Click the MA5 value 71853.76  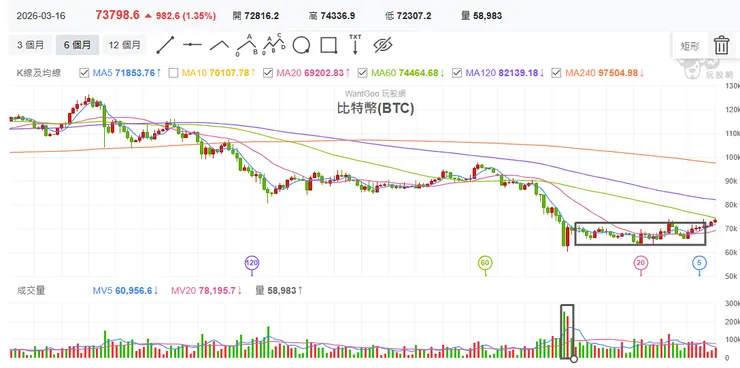click(x=135, y=73)
